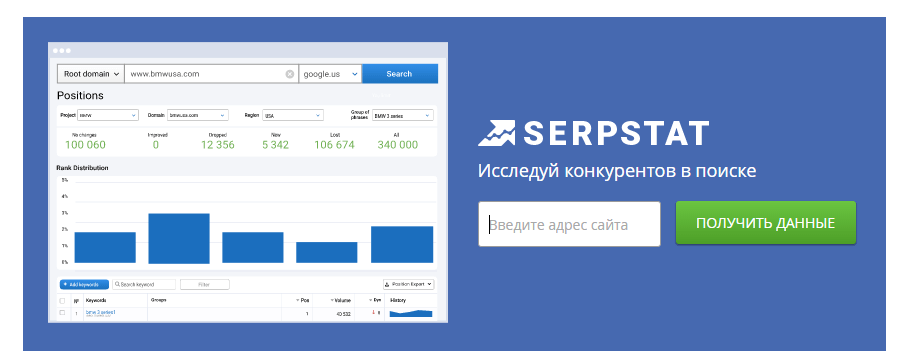The height and width of the screenshot is (361, 900).
Task: Click the History sparkline for bmw 3 series
Action: [x=410, y=313]
